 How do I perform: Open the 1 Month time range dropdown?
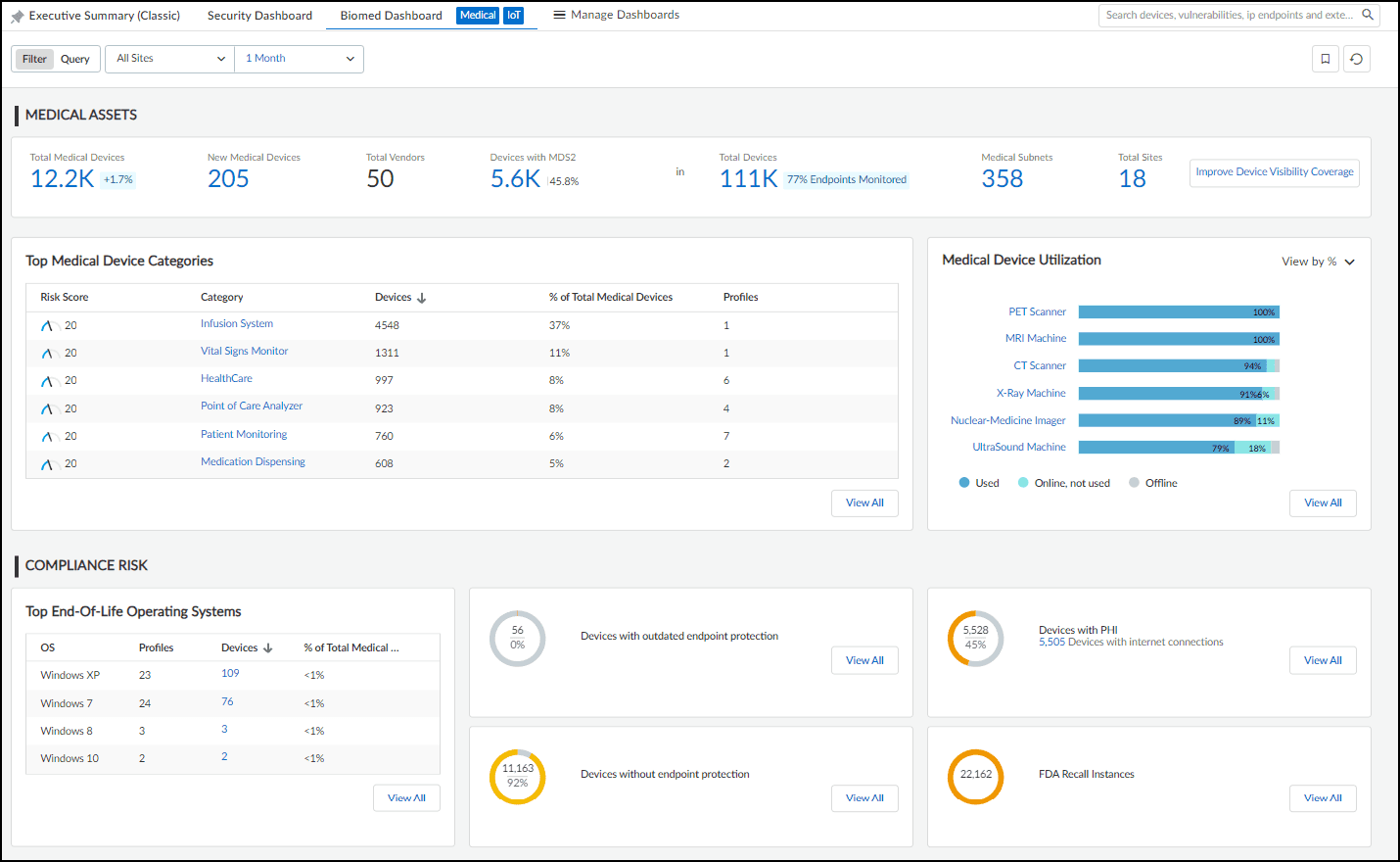pos(300,59)
